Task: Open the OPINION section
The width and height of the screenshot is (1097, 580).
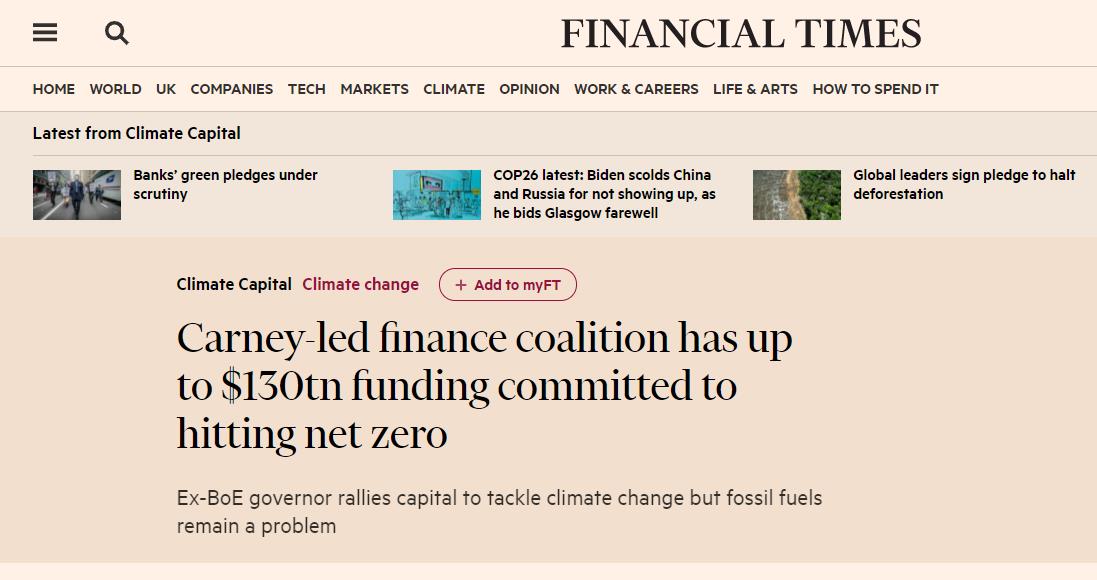Action: coord(529,89)
